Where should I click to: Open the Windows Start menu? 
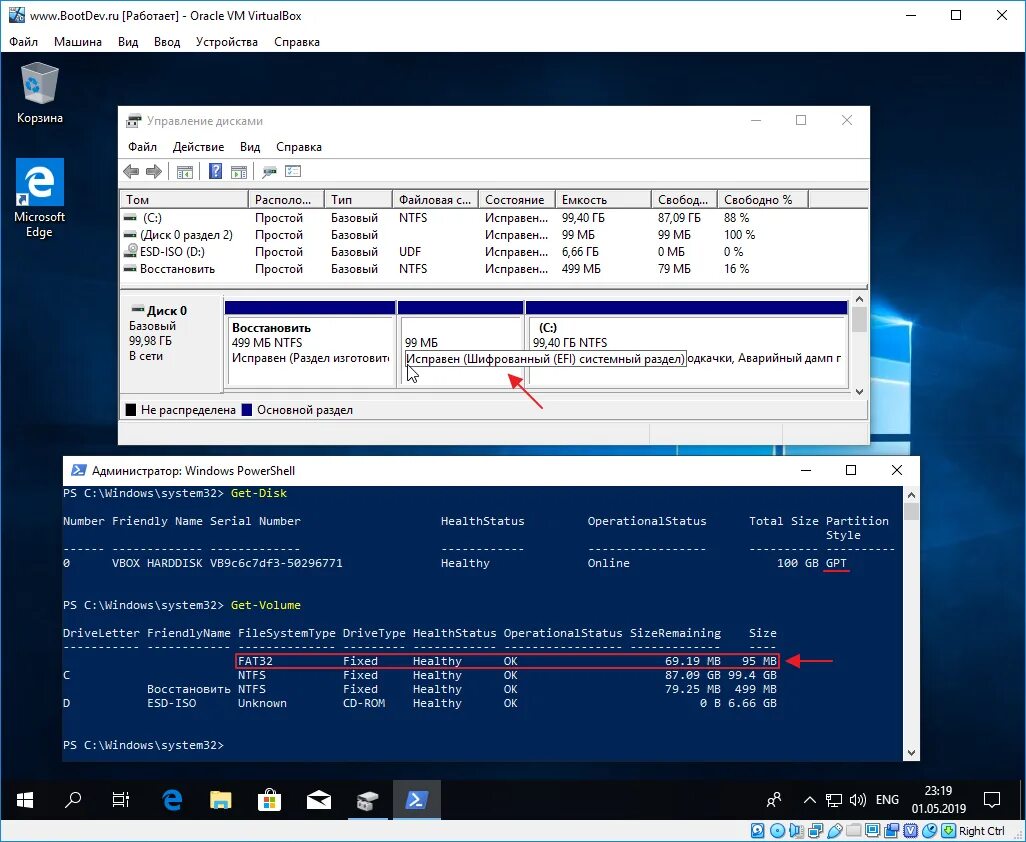pyautogui.click(x=25, y=799)
